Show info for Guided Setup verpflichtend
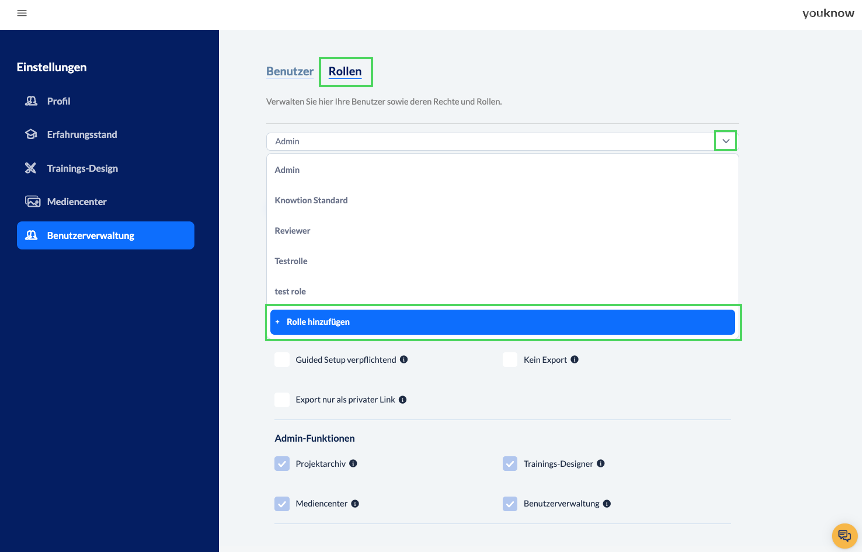Viewport: 862px width, 552px height. (404, 360)
